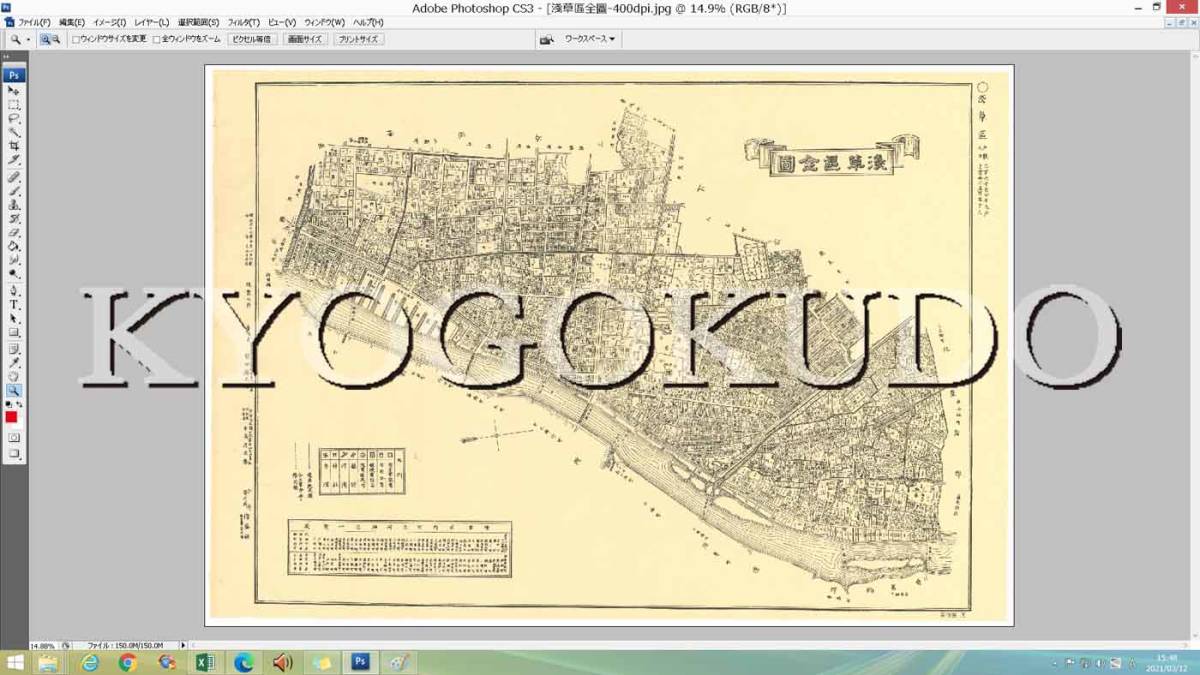This screenshot has height=675, width=1200.
Task: Select the Brush tool
Action: [14, 191]
